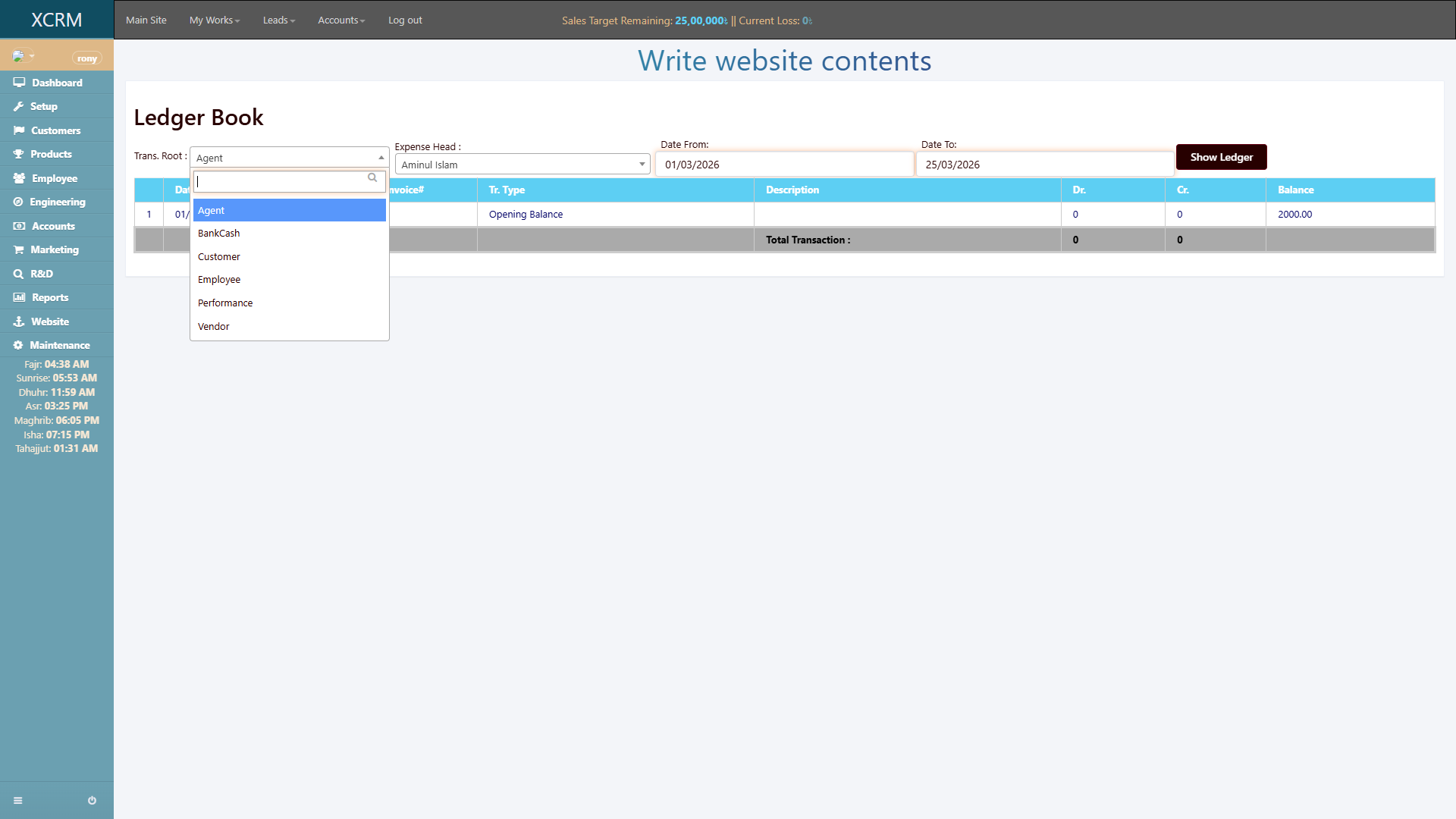
Task: Select the Engineering sidebar icon
Action: (x=19, y=202)
